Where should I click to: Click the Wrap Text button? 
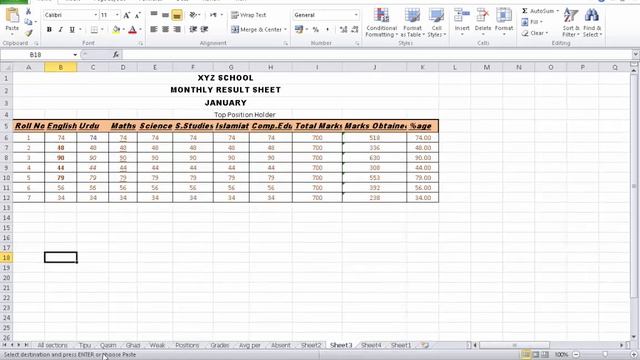pos(249,15)
